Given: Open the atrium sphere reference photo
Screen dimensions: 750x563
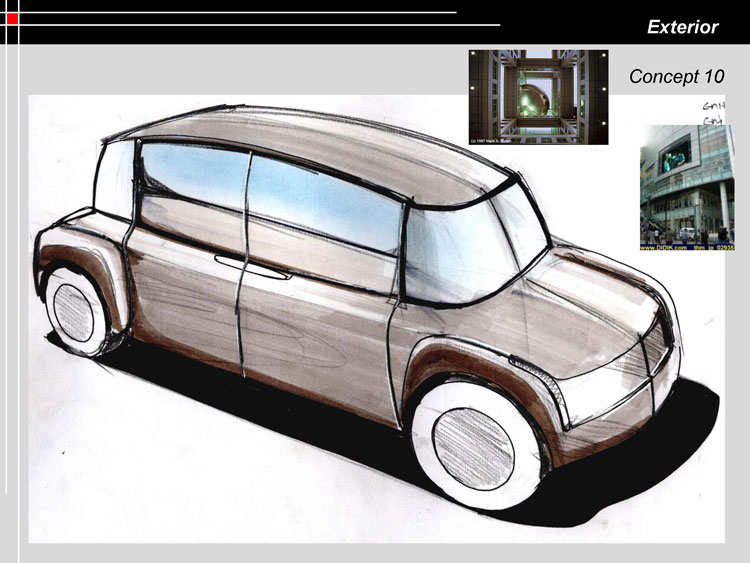Looking at the screenshot, I should [538, 97].
